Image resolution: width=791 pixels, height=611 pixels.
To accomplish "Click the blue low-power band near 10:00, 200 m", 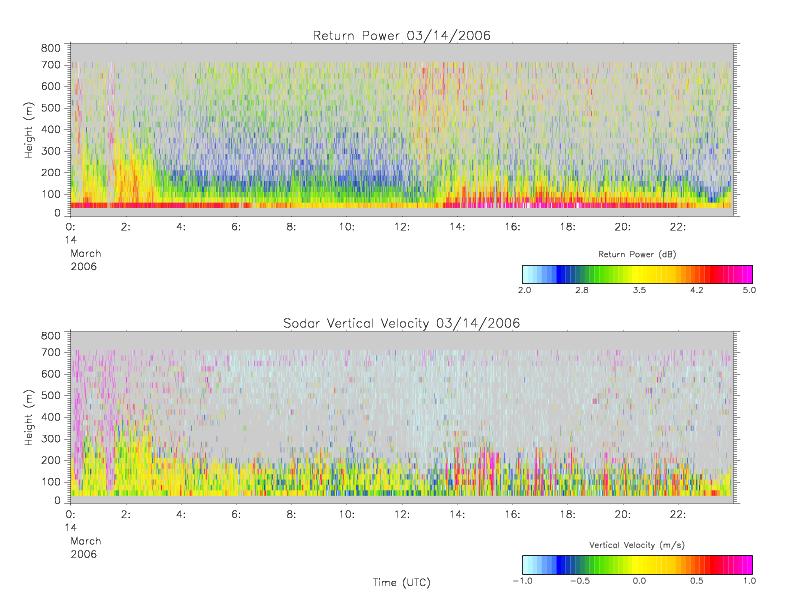I will coord(347,175).
